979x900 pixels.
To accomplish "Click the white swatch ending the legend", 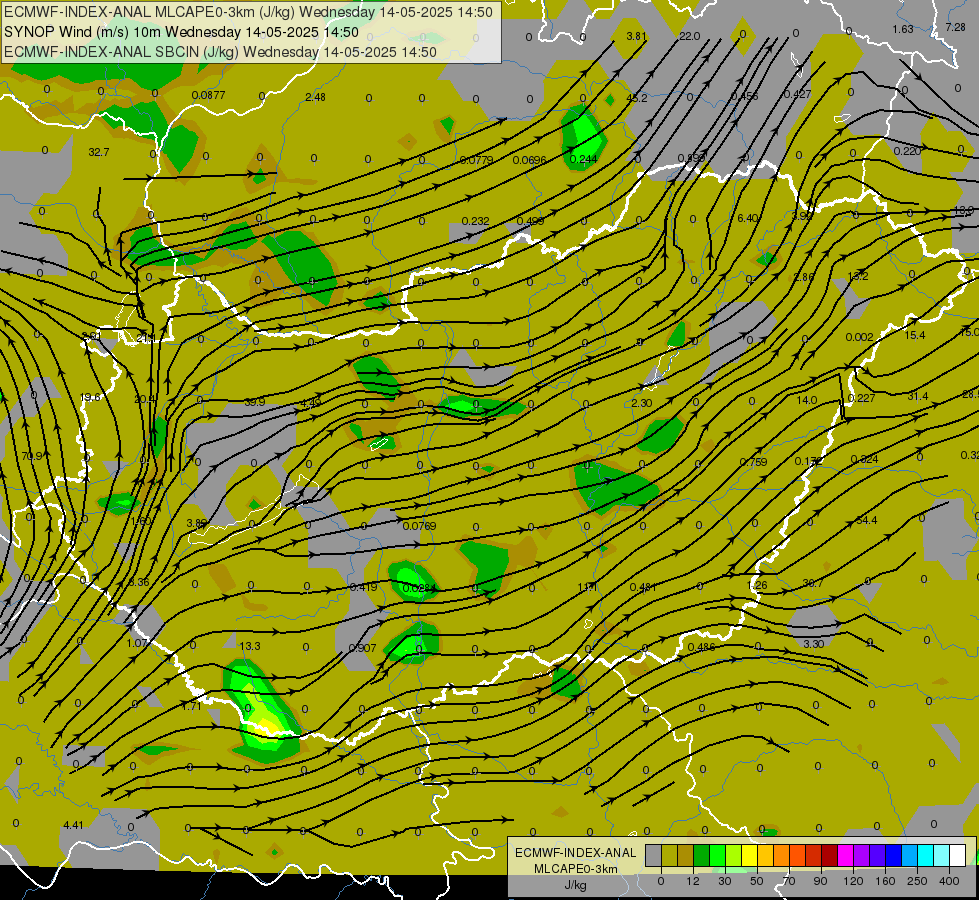I will [x=958, y=855].
